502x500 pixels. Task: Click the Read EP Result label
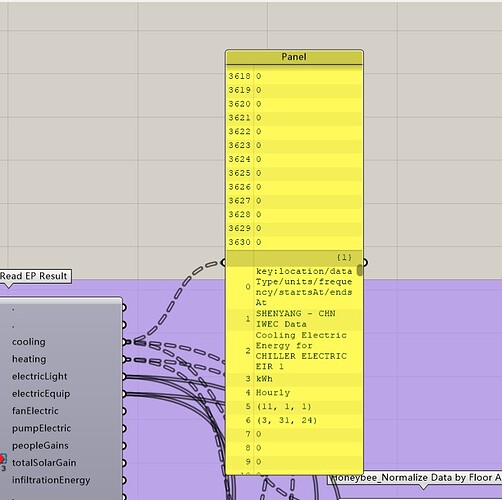35,276
